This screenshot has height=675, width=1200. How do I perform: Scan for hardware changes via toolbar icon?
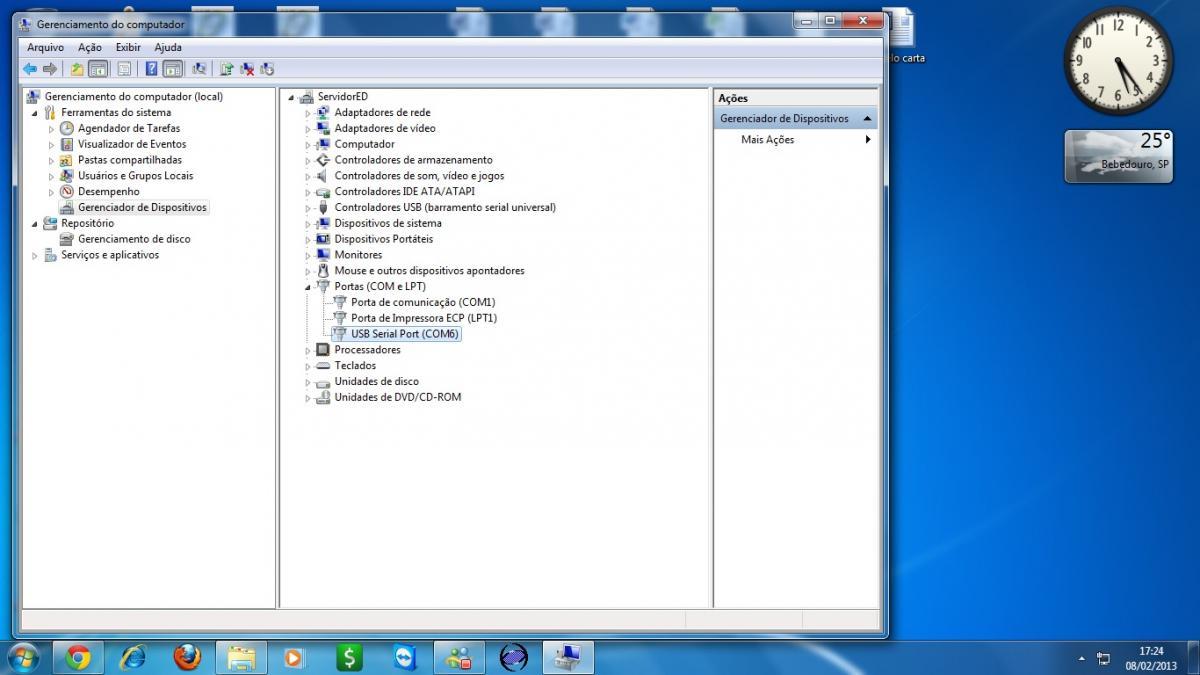click(x=199, y=69)
